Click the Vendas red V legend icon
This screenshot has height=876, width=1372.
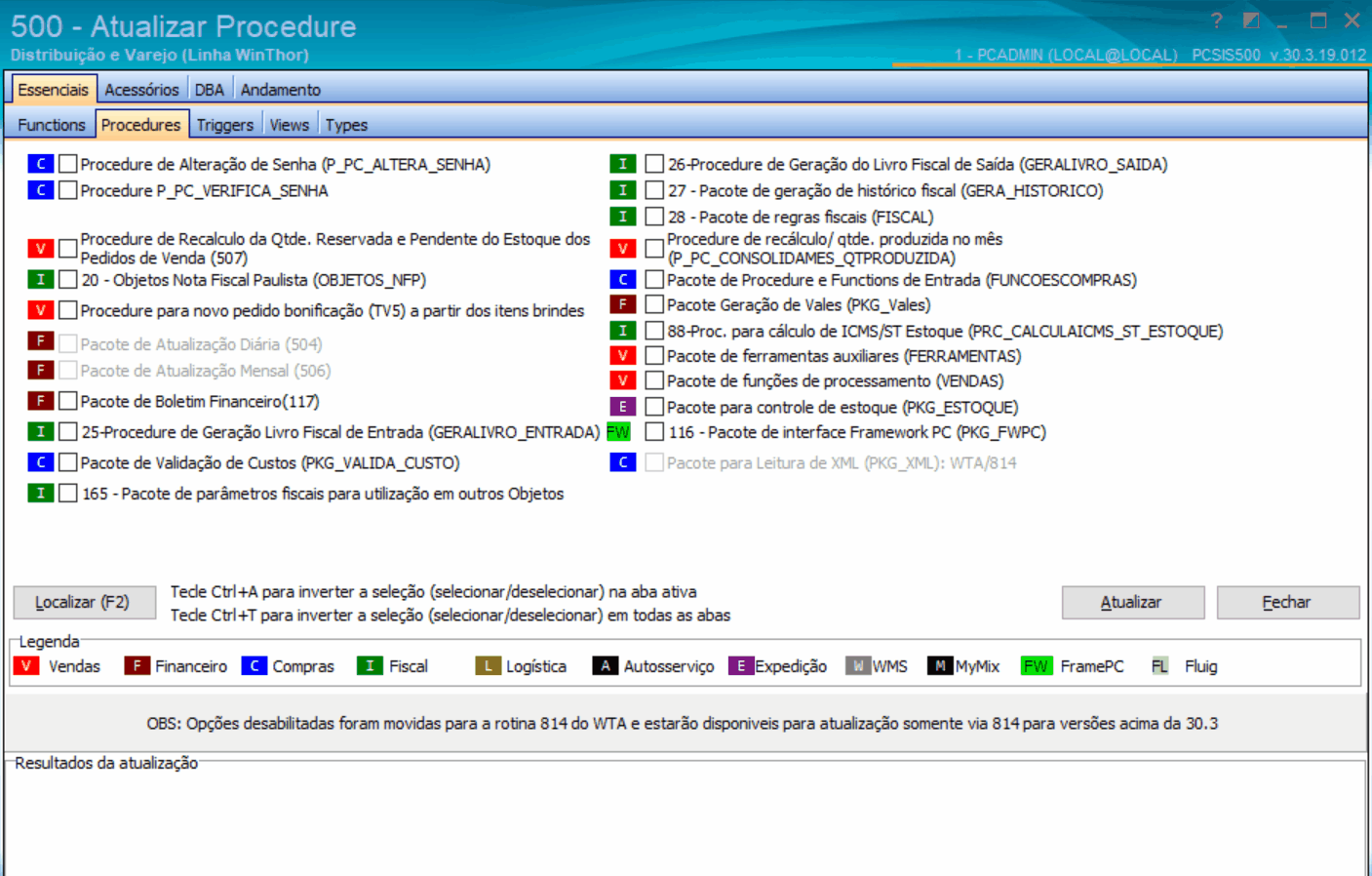pos(26,666)
